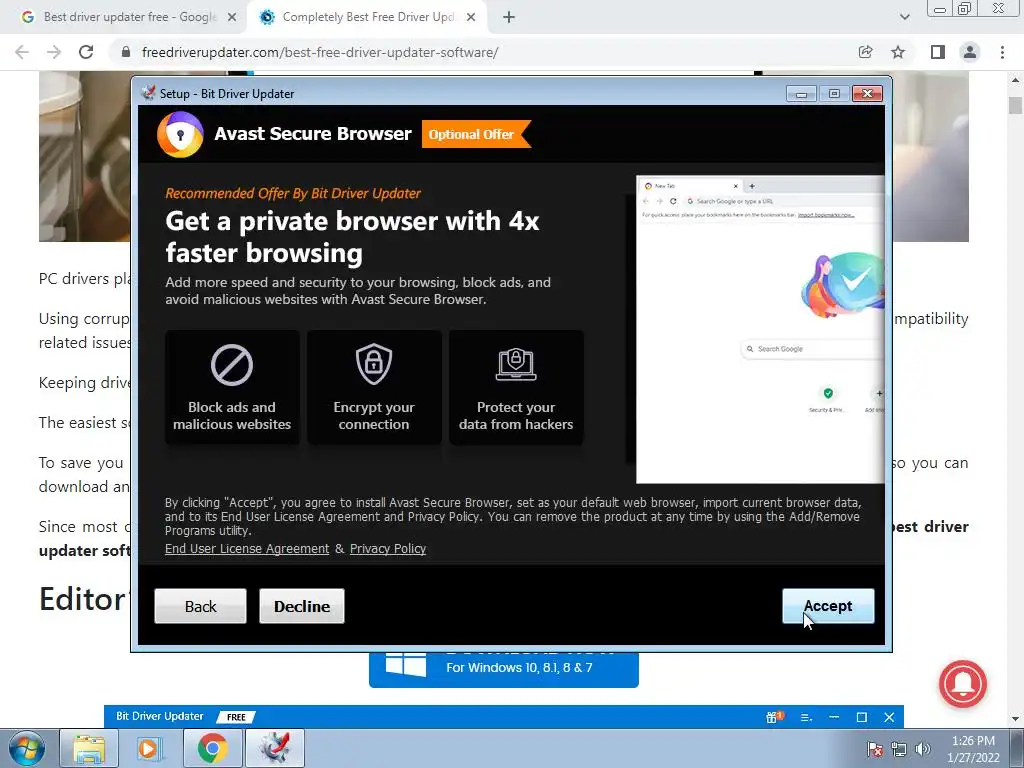This screenshot has height=768, width=1024.
Task: Open the gift icon in Bit Driver Updater bar
Action: click(775, 717)
